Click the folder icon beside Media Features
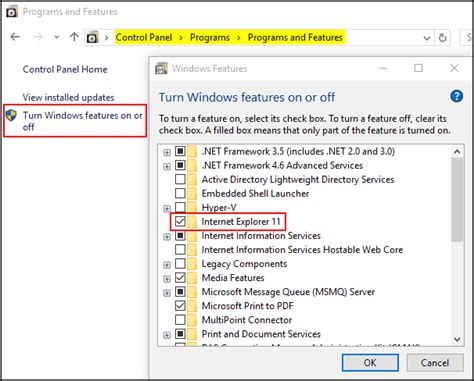 coord(192,278)
